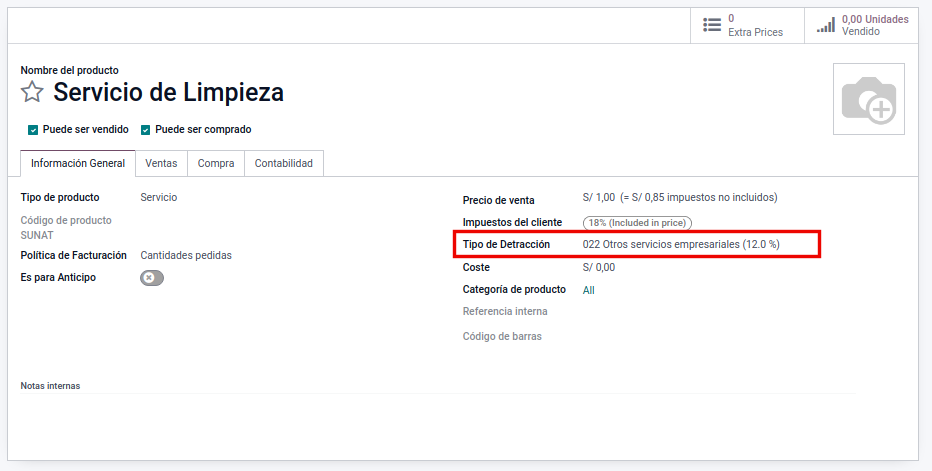Click the Servicio de Limpieza product name
The width and height of the screenshot is (932, 471).
pyautogui.click(x=168, y=93)
